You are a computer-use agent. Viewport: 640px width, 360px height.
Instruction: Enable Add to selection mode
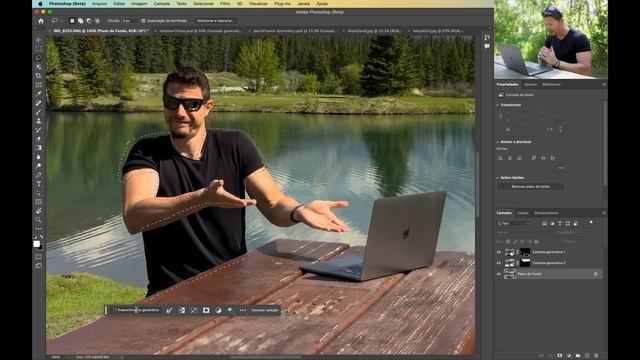click(80, 20)
